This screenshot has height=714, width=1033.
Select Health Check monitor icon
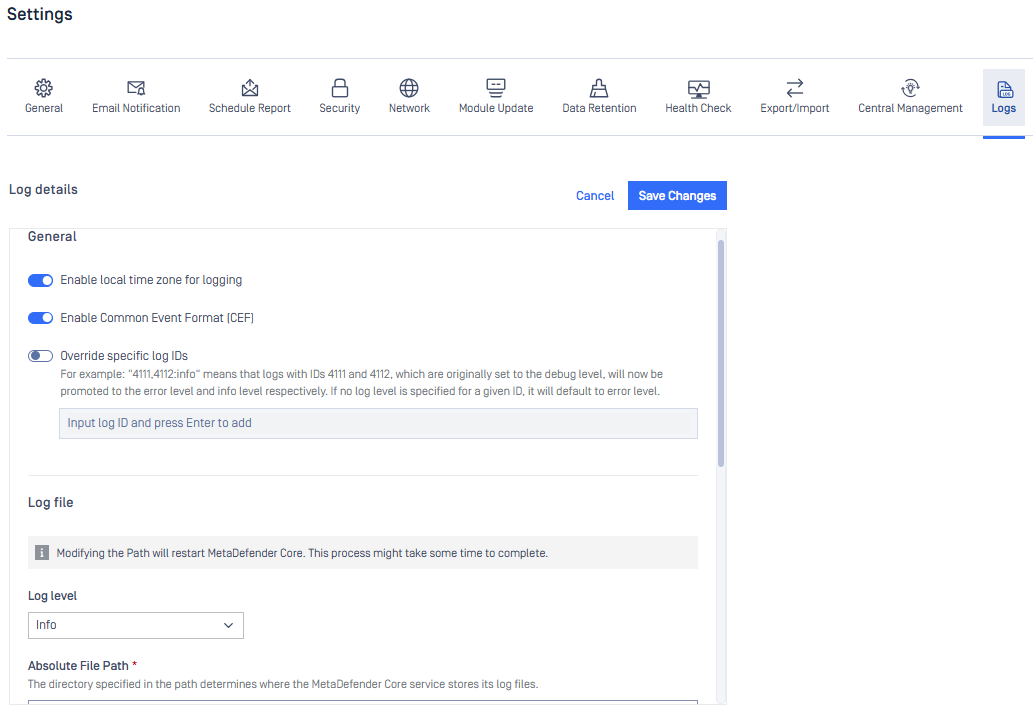point(698,88)
